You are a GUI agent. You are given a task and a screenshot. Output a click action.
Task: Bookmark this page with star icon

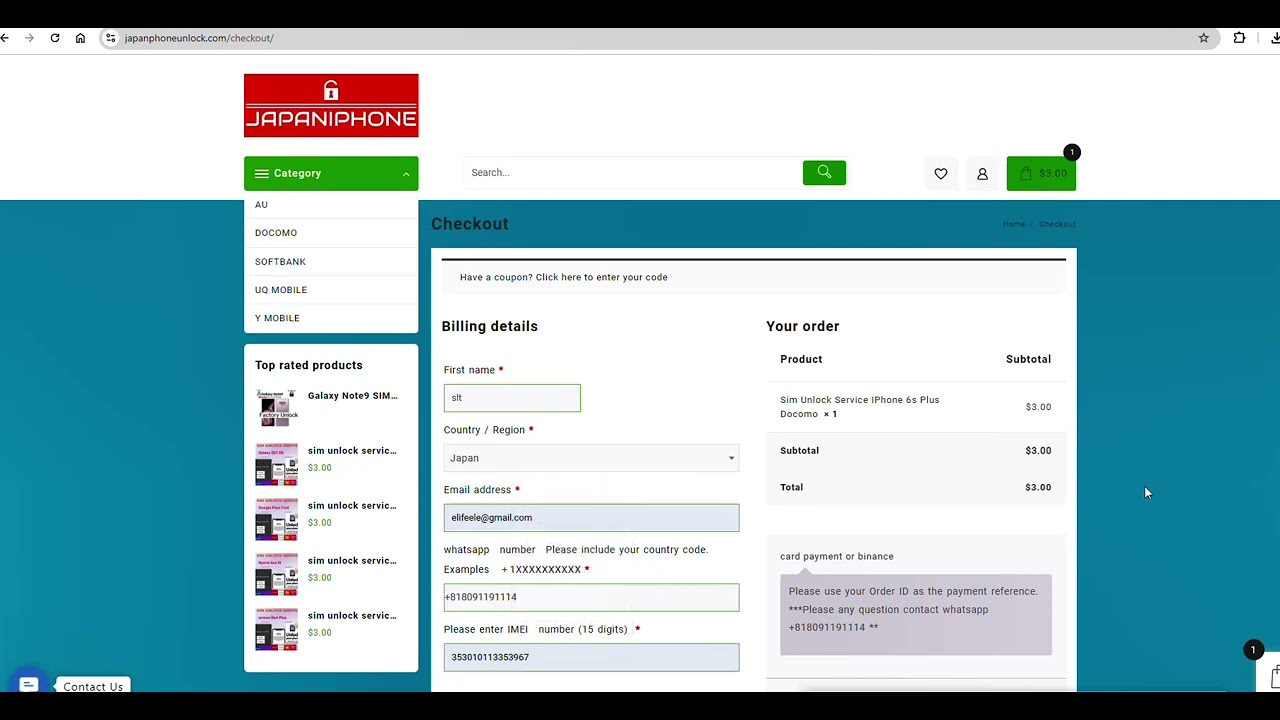pos(1204,38)
